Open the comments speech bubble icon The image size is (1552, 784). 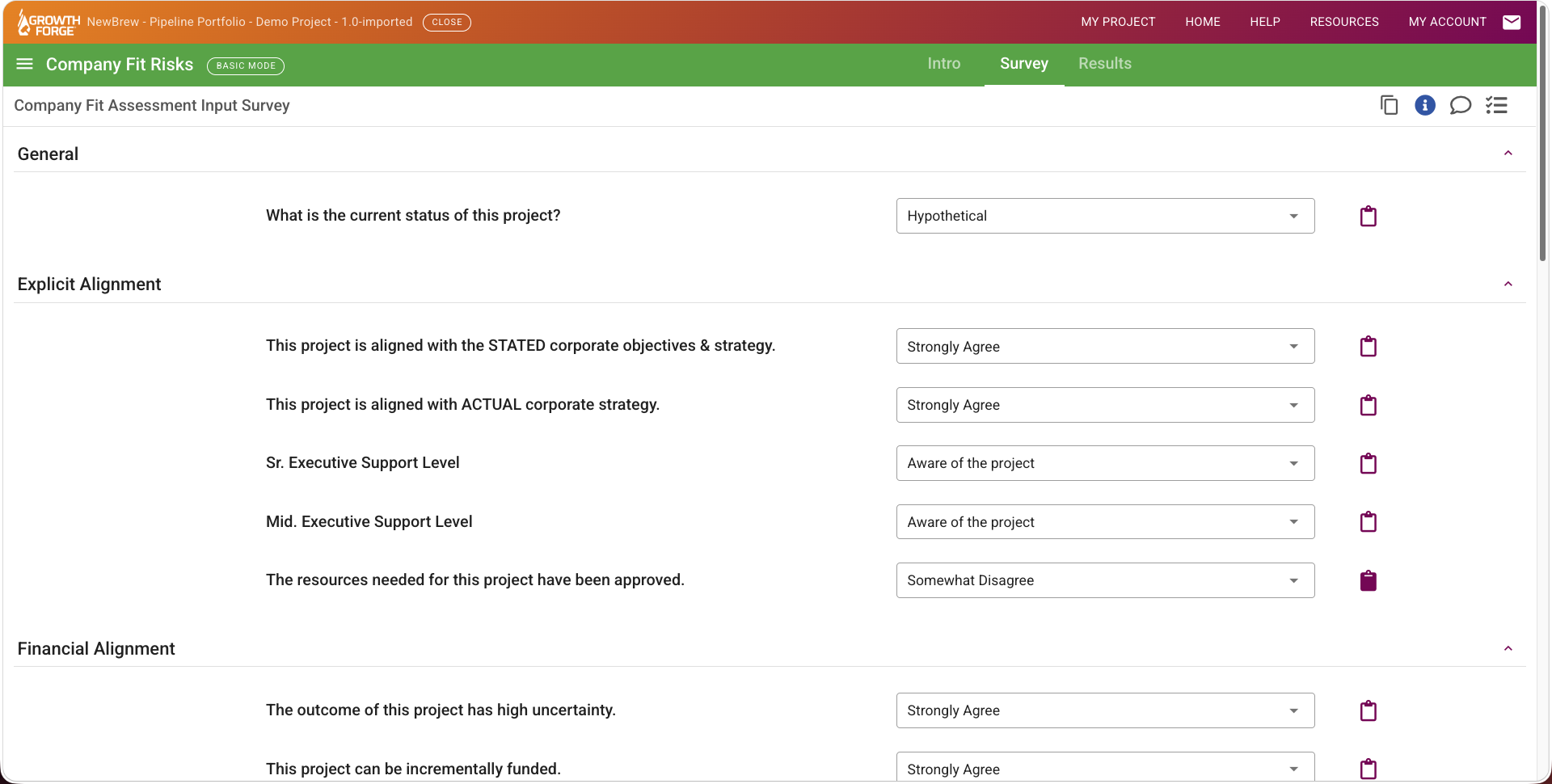[x=1461, y=105]
